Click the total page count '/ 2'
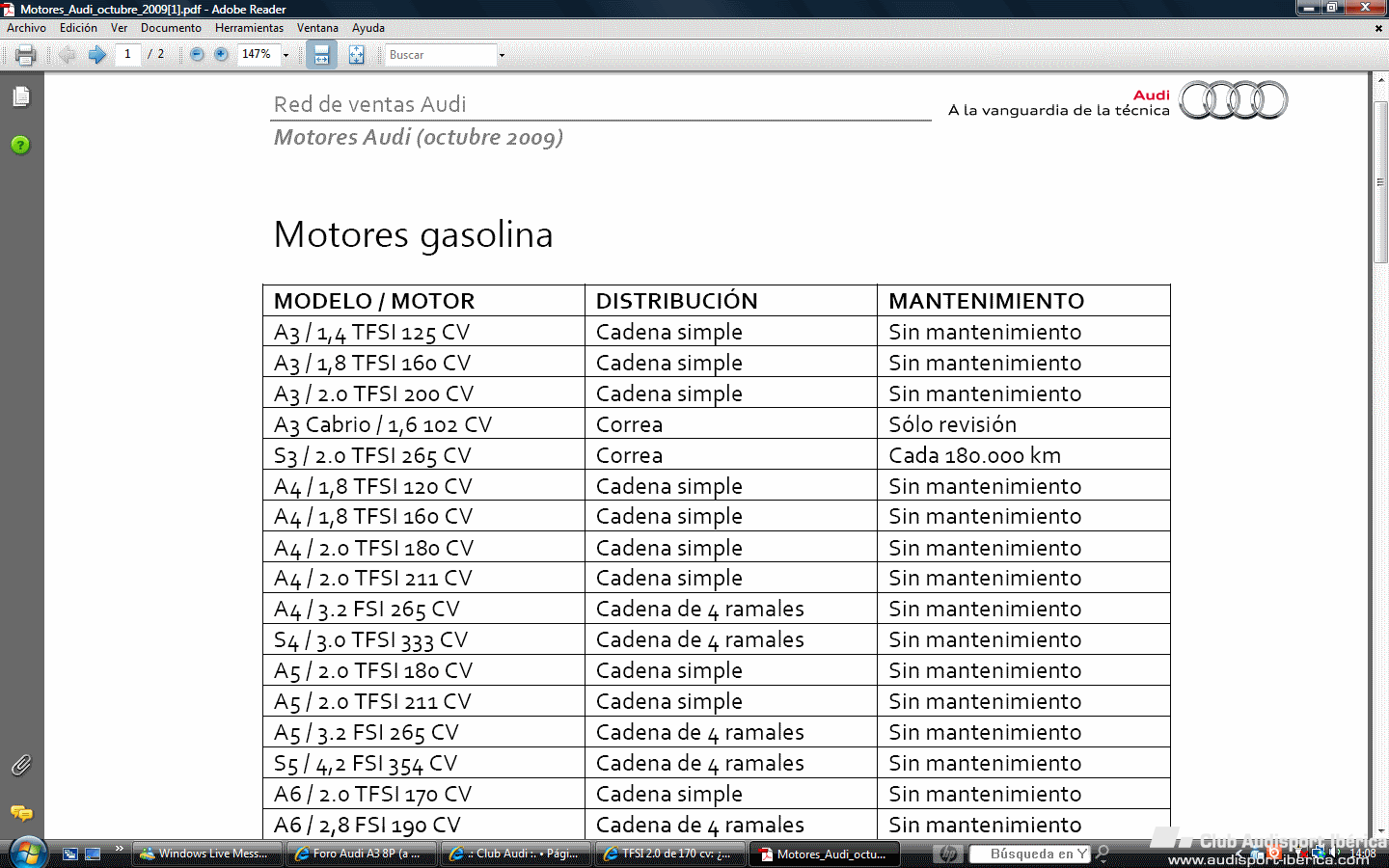Screen dimensions: 1389x868 [x=155, y=55]
